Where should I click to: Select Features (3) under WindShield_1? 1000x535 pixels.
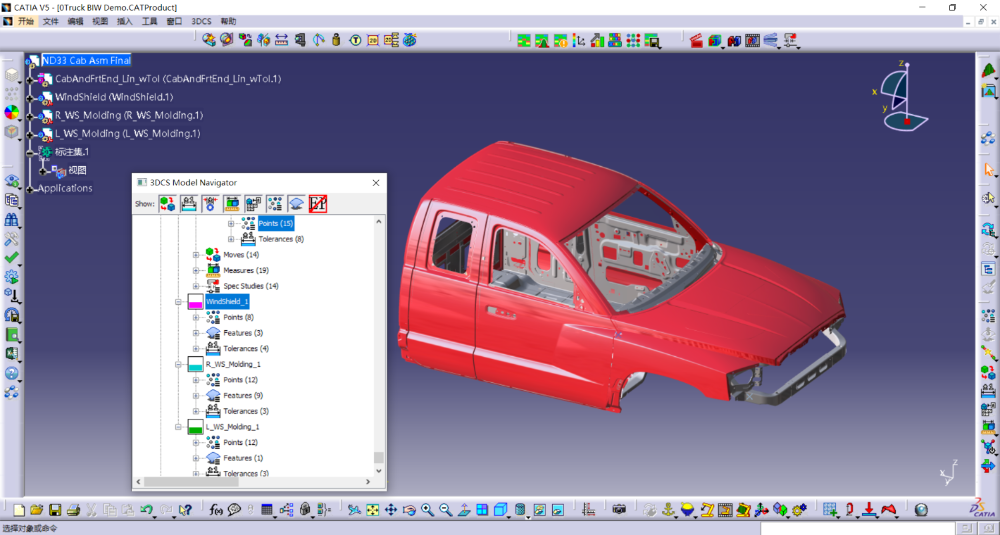coord(243,333)
